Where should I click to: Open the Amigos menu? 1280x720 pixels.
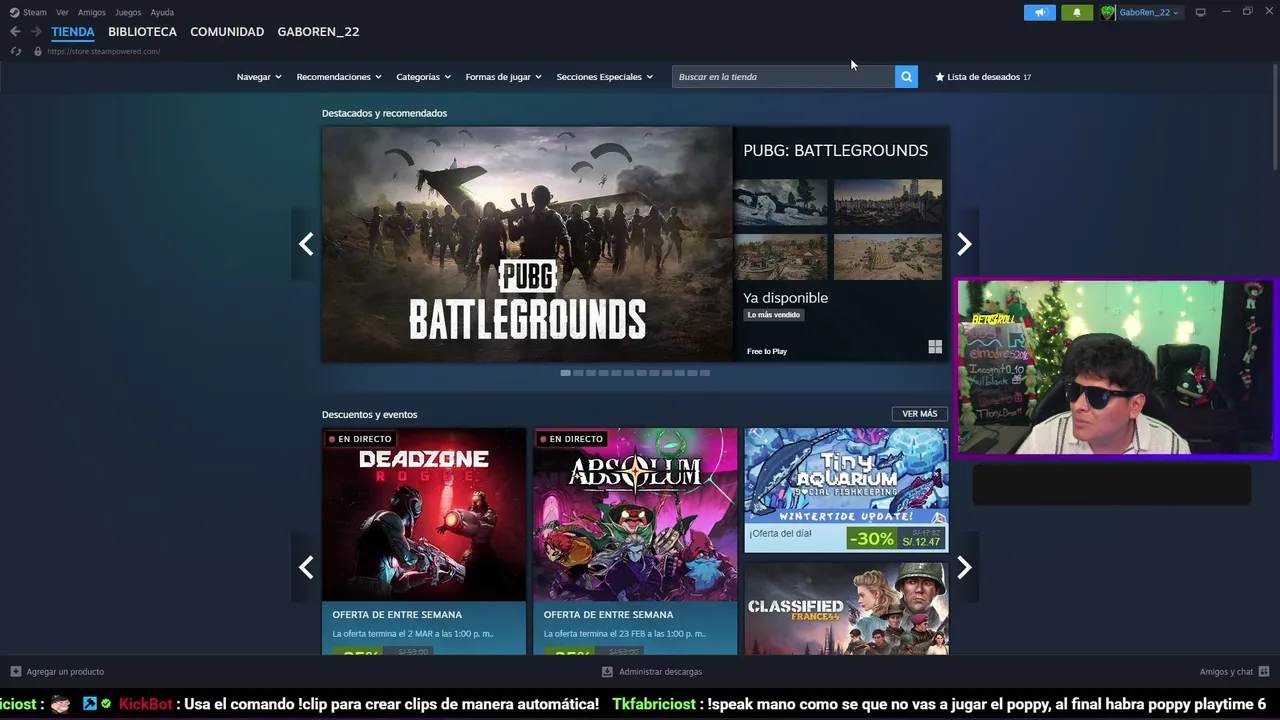click(92, 12)
